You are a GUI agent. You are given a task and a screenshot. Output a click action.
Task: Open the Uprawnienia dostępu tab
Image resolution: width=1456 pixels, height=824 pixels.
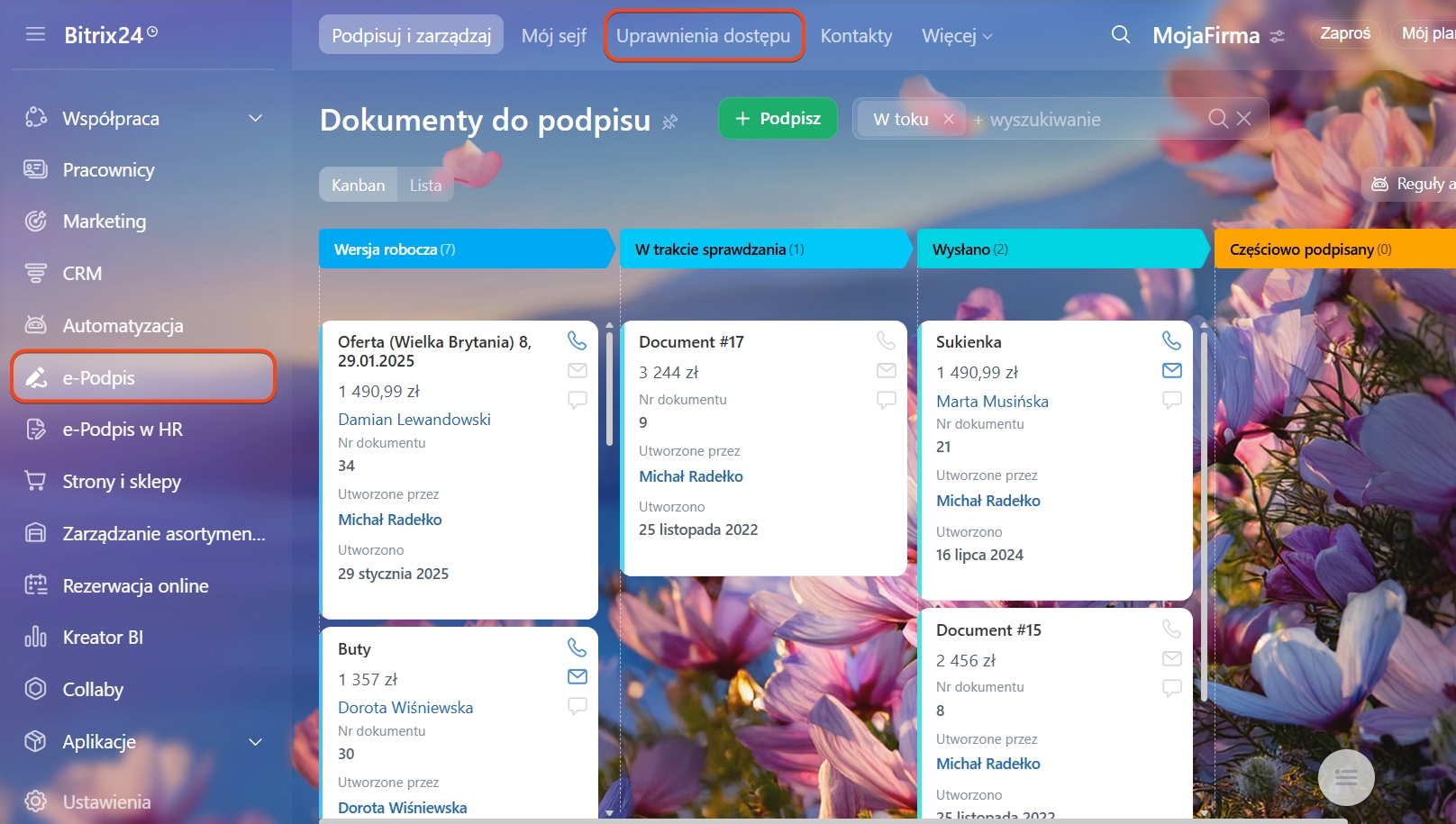pos(703,36)
